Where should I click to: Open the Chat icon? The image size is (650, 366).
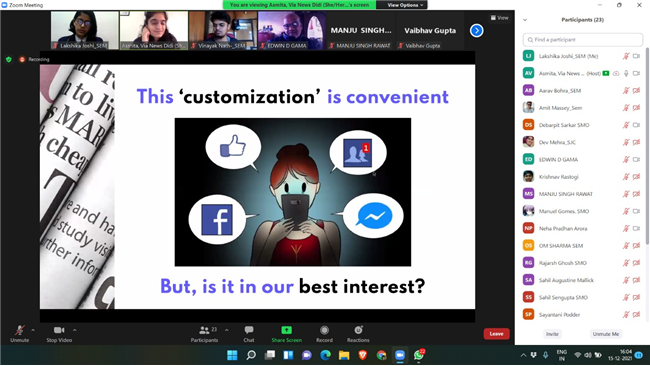249,330
